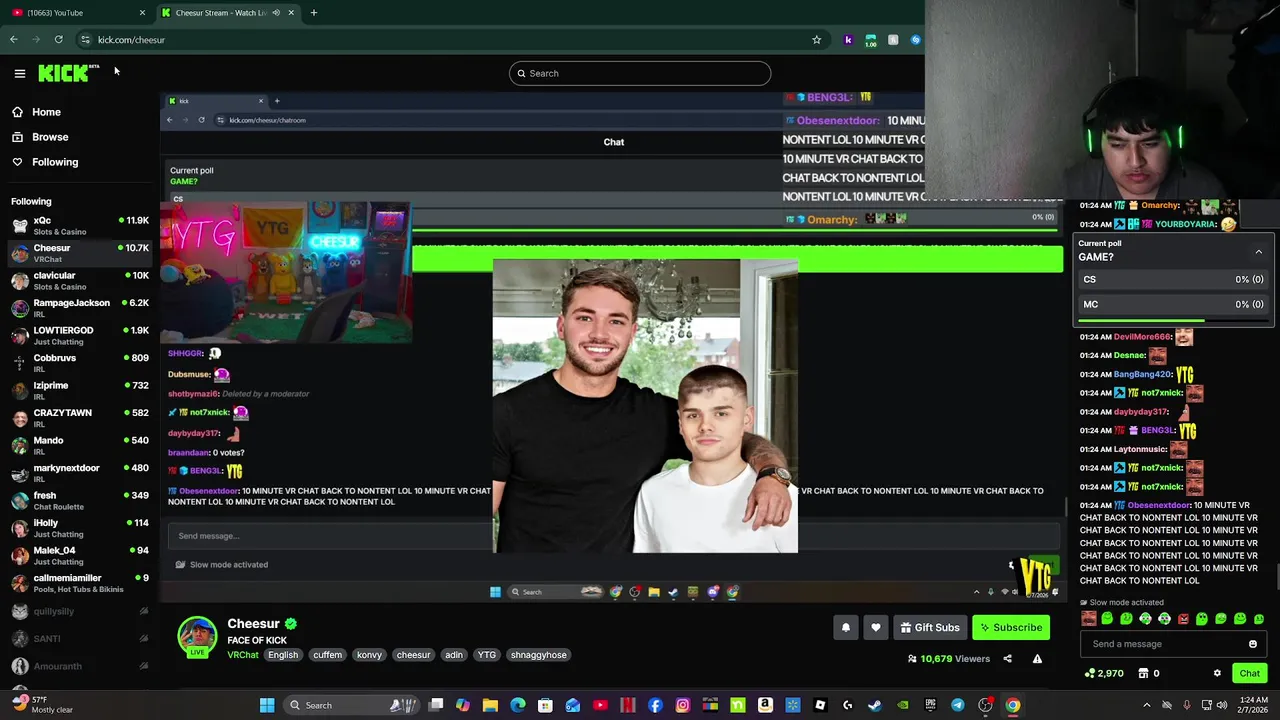Open the chat shop icon
Screen dimensions: 1280x720
1143,673
